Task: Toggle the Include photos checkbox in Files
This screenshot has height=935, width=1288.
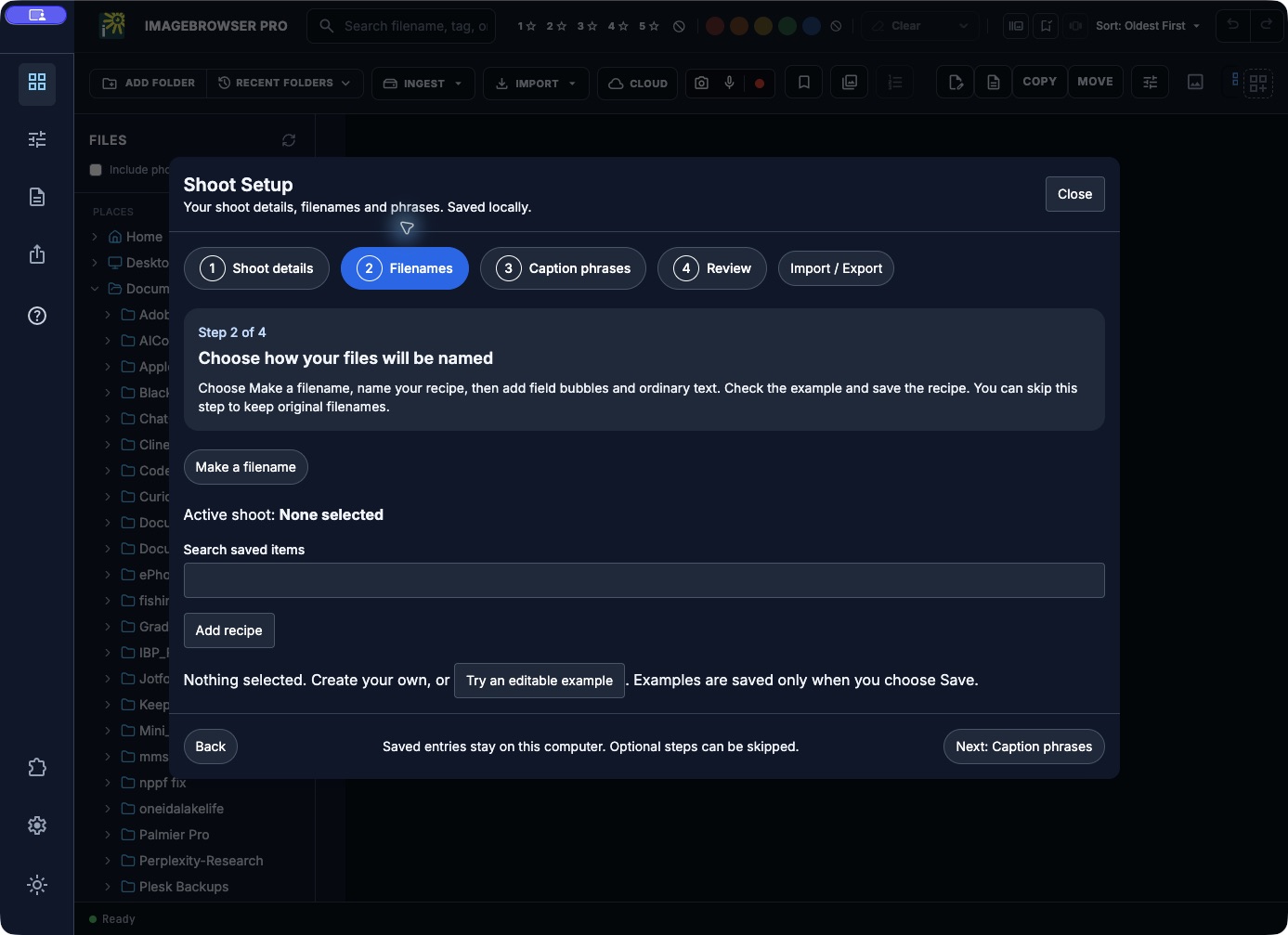Action: click(96, 170)
